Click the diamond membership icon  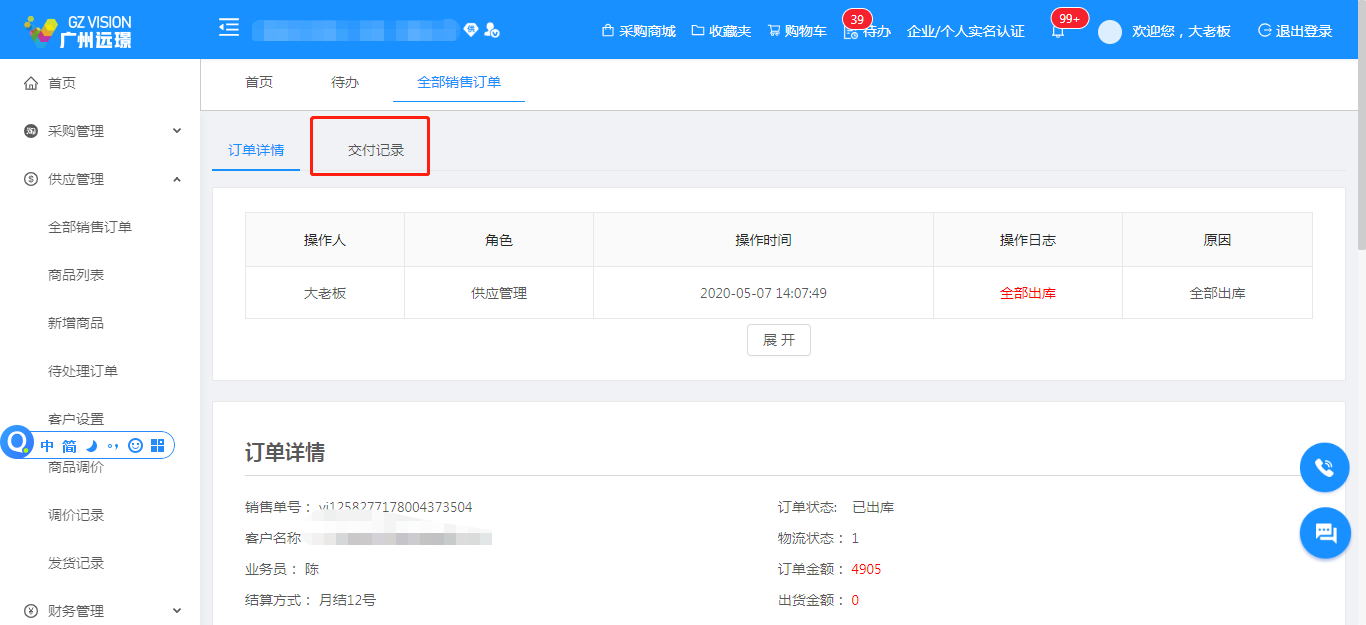471,30
